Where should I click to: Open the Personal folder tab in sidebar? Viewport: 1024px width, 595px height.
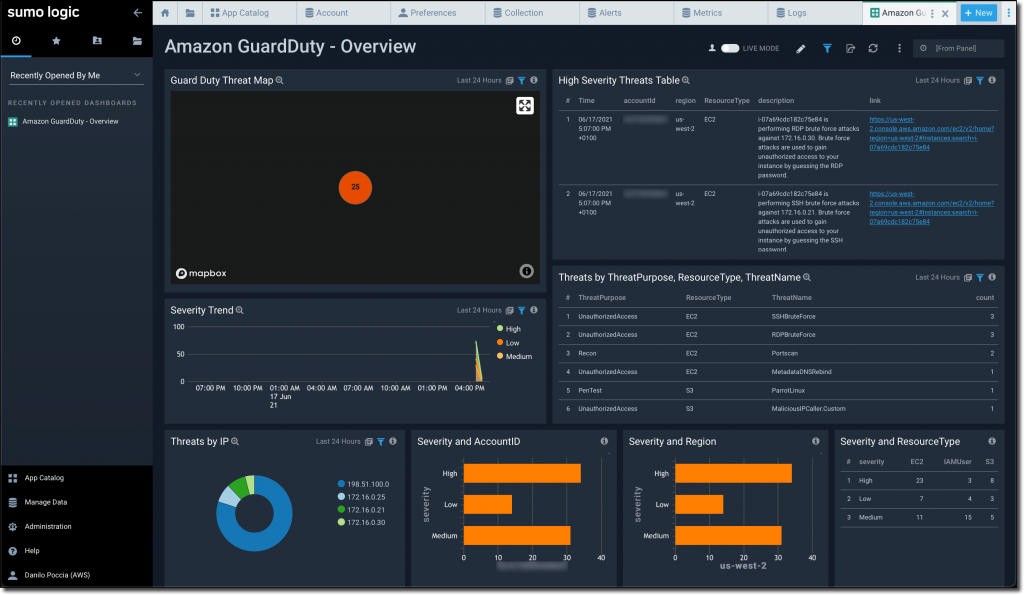[x=97, y=40]
